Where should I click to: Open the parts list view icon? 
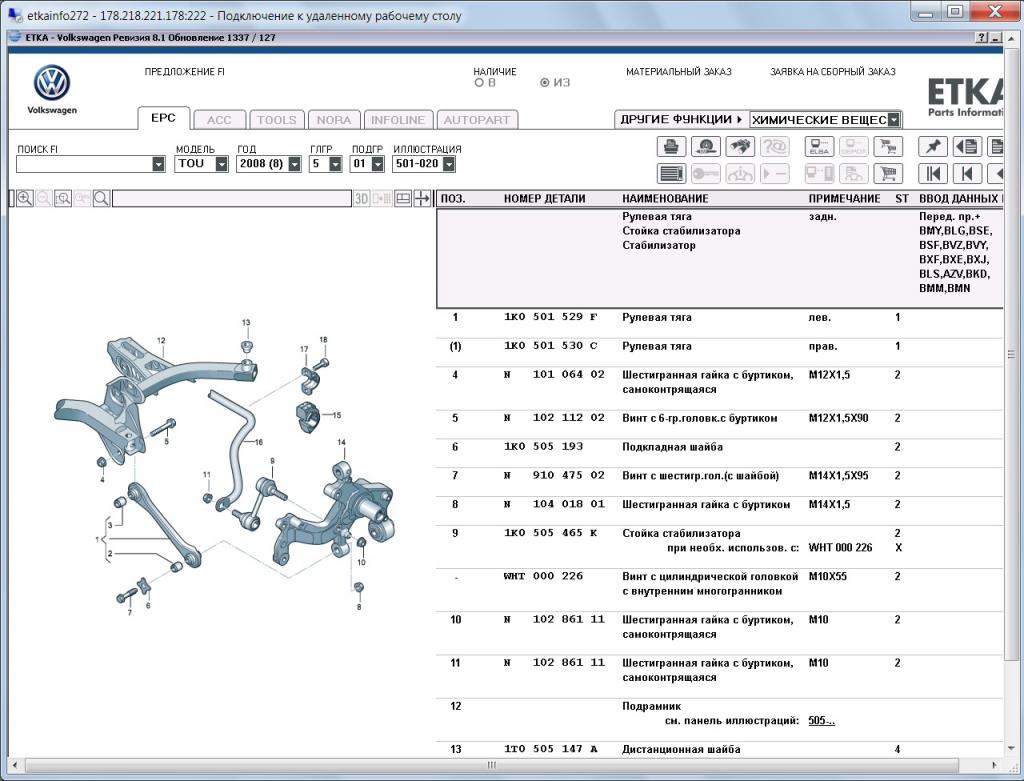click(x=671, y=174)
